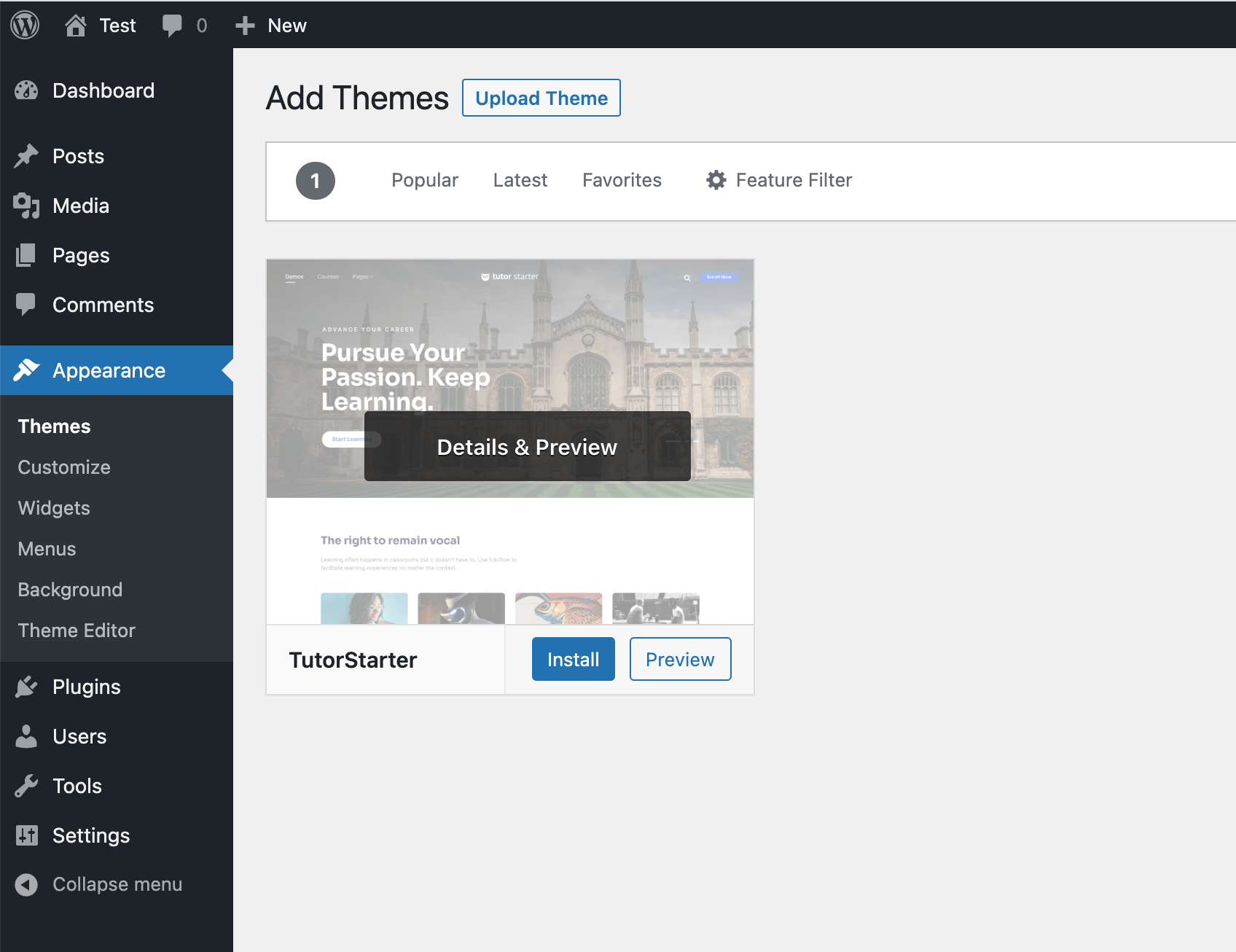Open the Test site name link
Screen dimensions: 1236x952
(117, 26)
